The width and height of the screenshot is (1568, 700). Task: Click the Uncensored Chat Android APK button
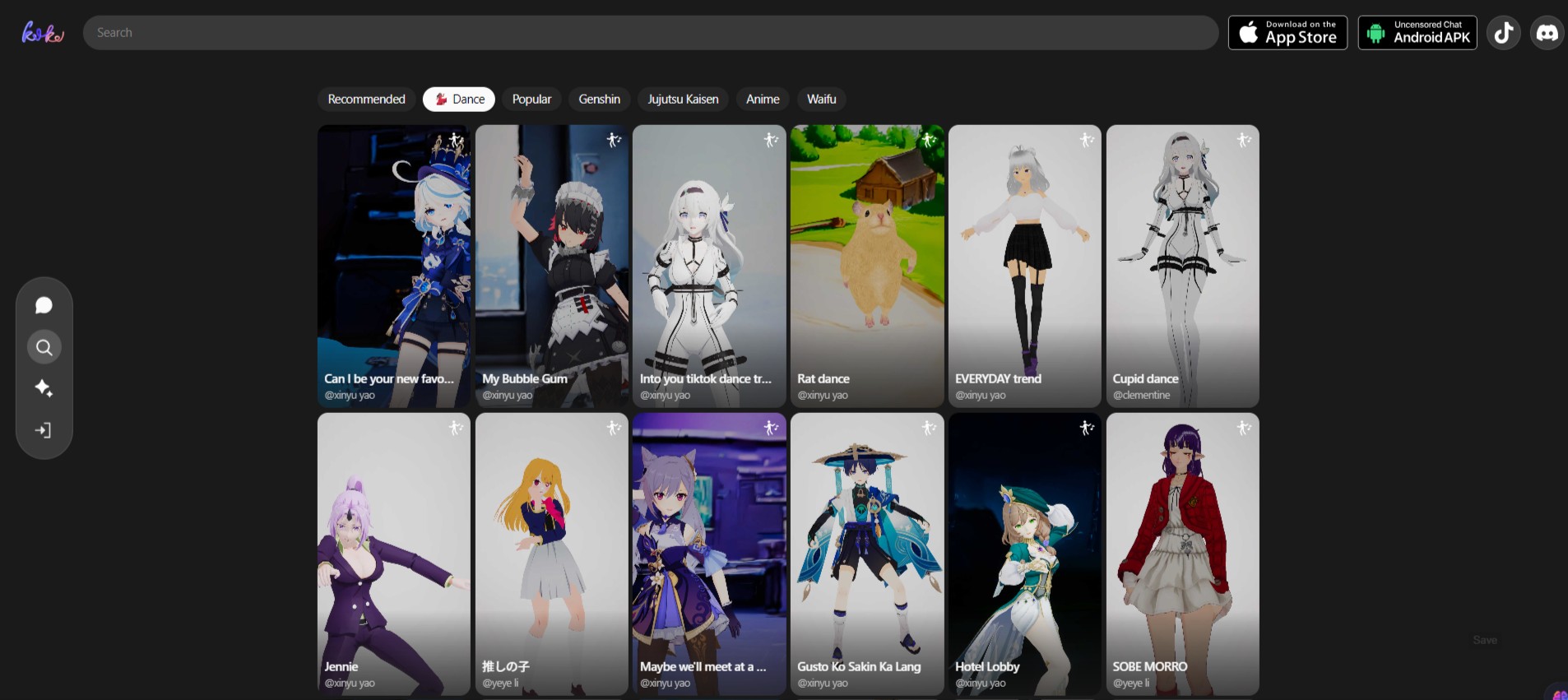click(x=1417, y=33)
